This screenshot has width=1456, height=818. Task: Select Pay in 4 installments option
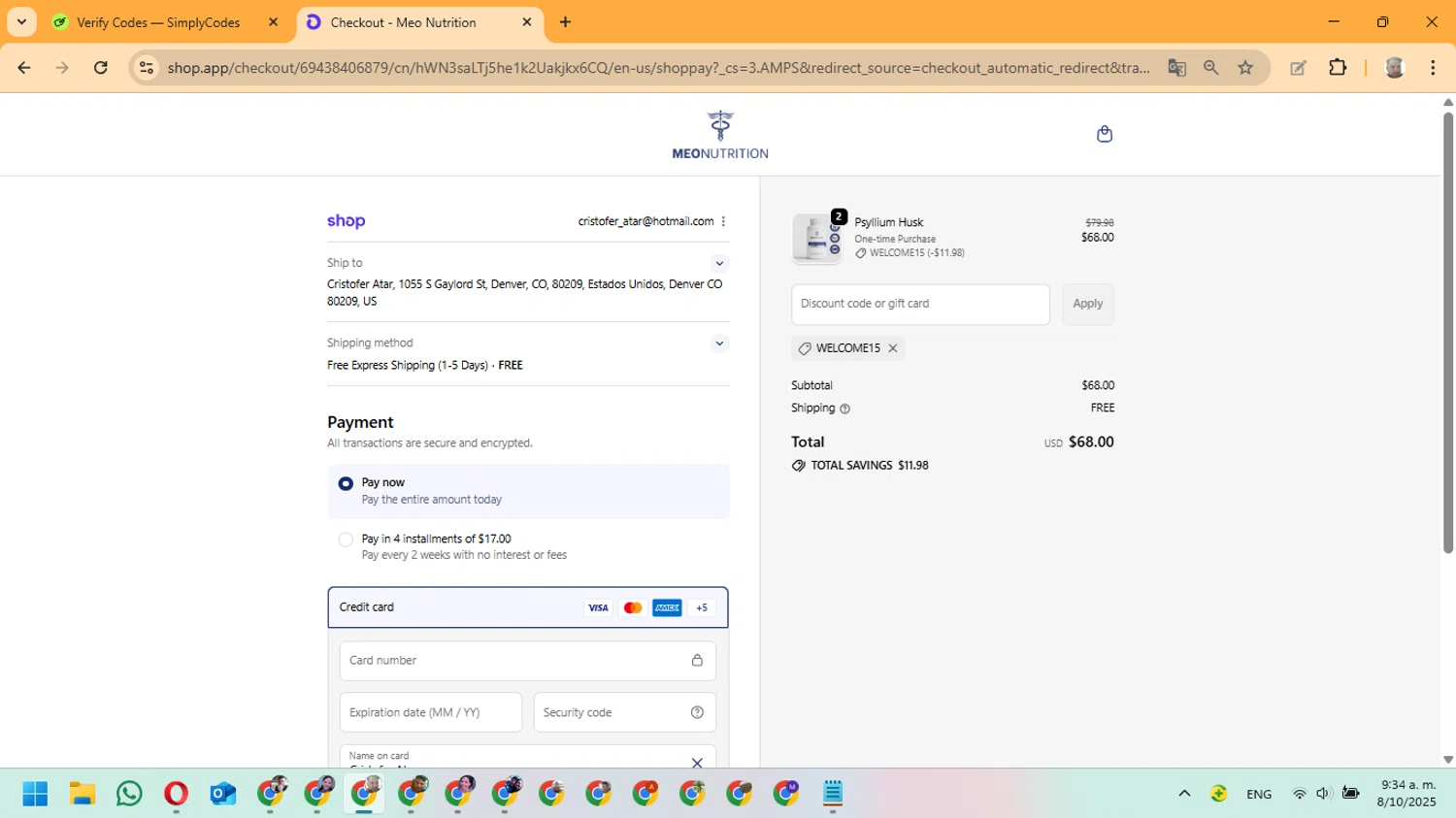coord(346,540)
